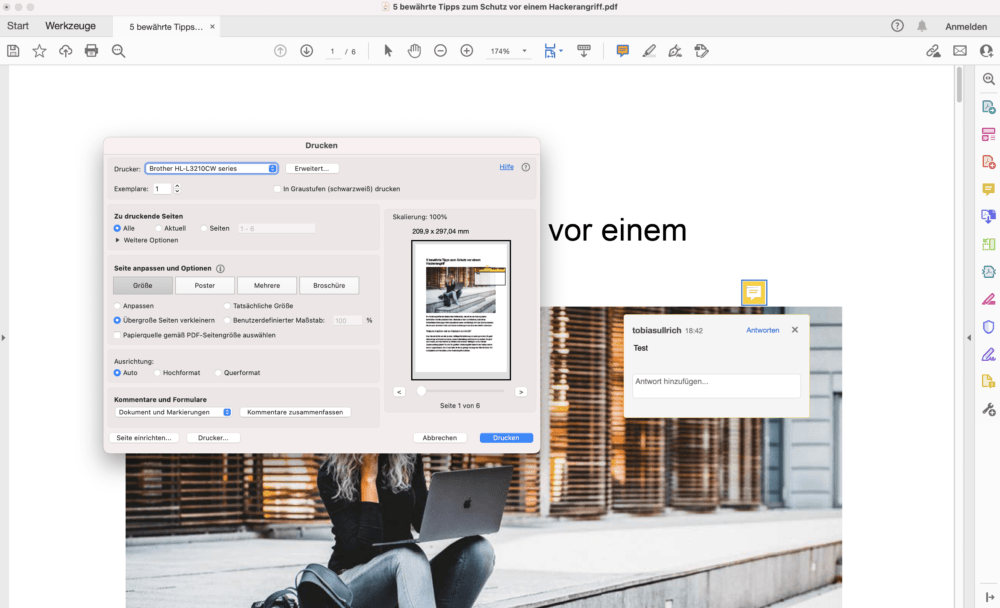Open comment tool in right sidebar
This screenshot has width=1000, height=608.
click(x=988, y=189)
